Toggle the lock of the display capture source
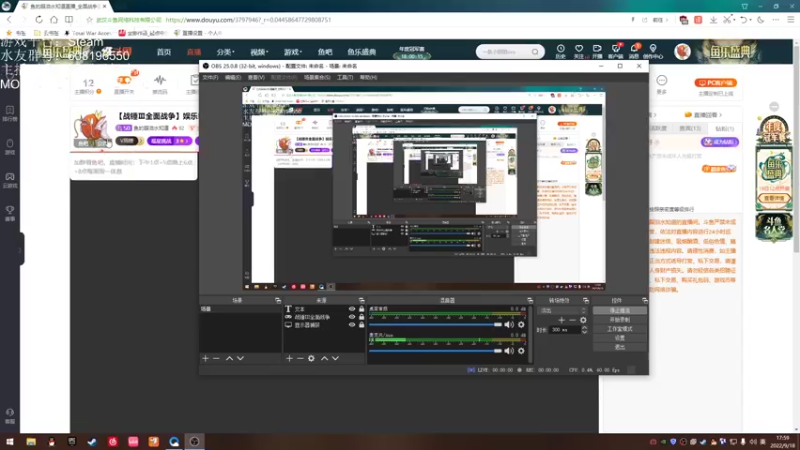Screen dimensions: 800x450 pos(361,325)
